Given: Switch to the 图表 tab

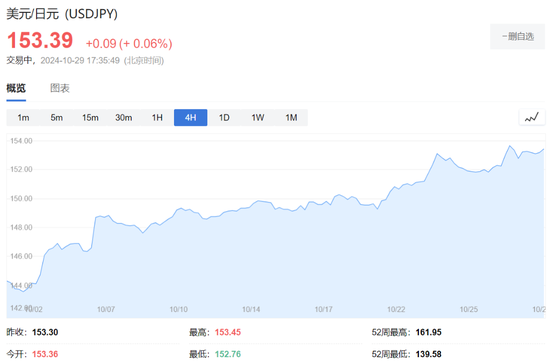Looking at the screenshot, I should (60, 88).
